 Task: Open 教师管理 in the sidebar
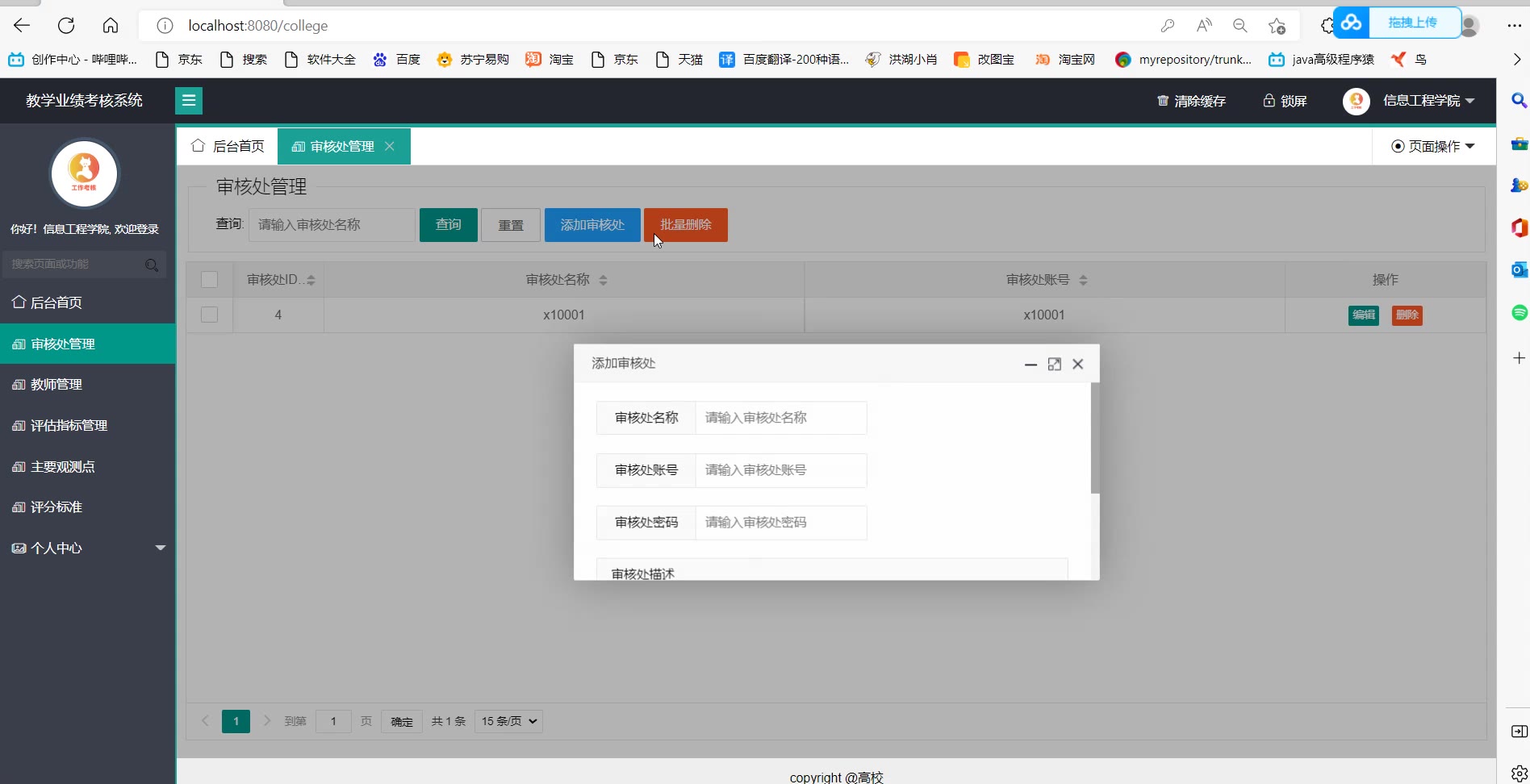[56, 385]
